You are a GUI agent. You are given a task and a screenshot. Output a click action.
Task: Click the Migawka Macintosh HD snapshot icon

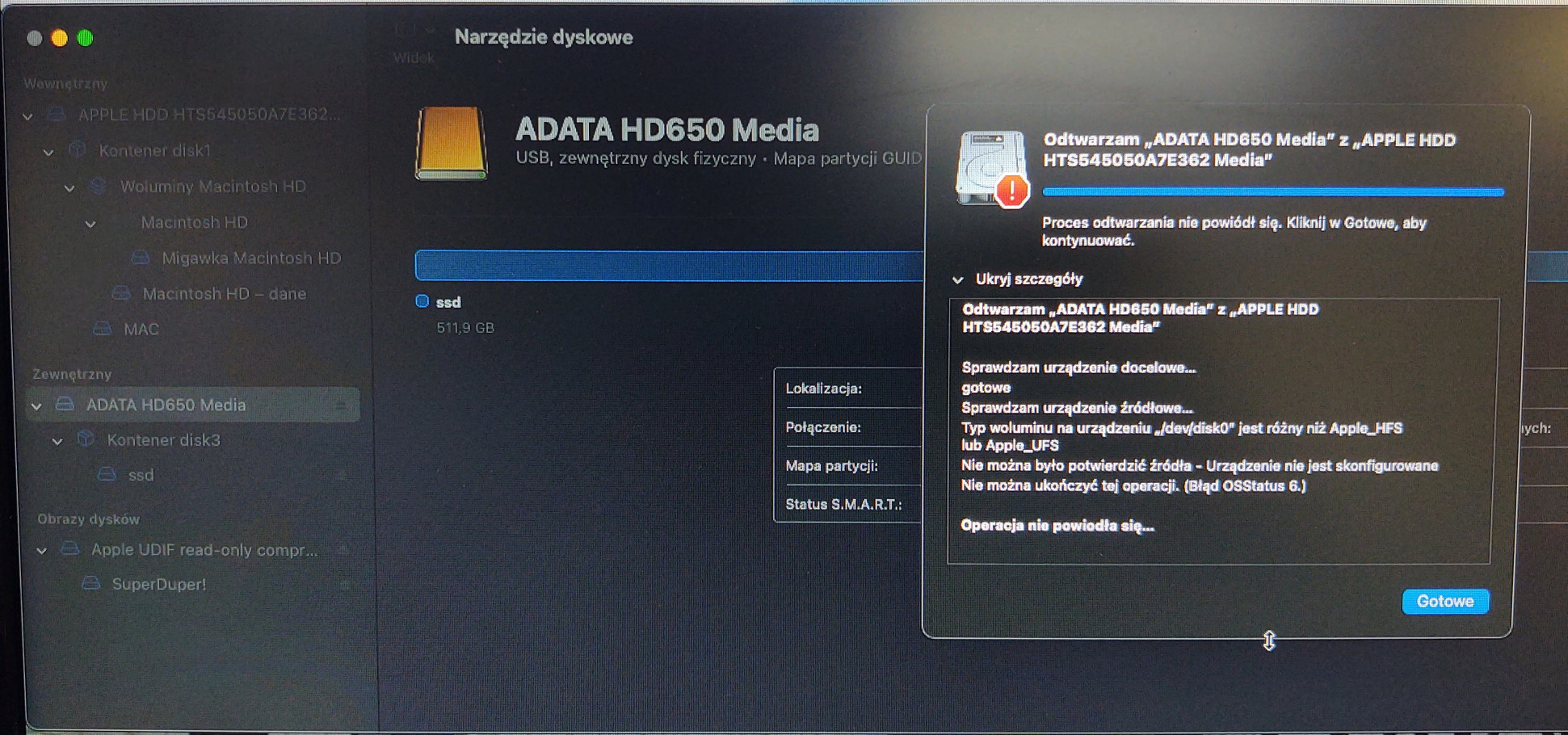(x=139, y=257)
